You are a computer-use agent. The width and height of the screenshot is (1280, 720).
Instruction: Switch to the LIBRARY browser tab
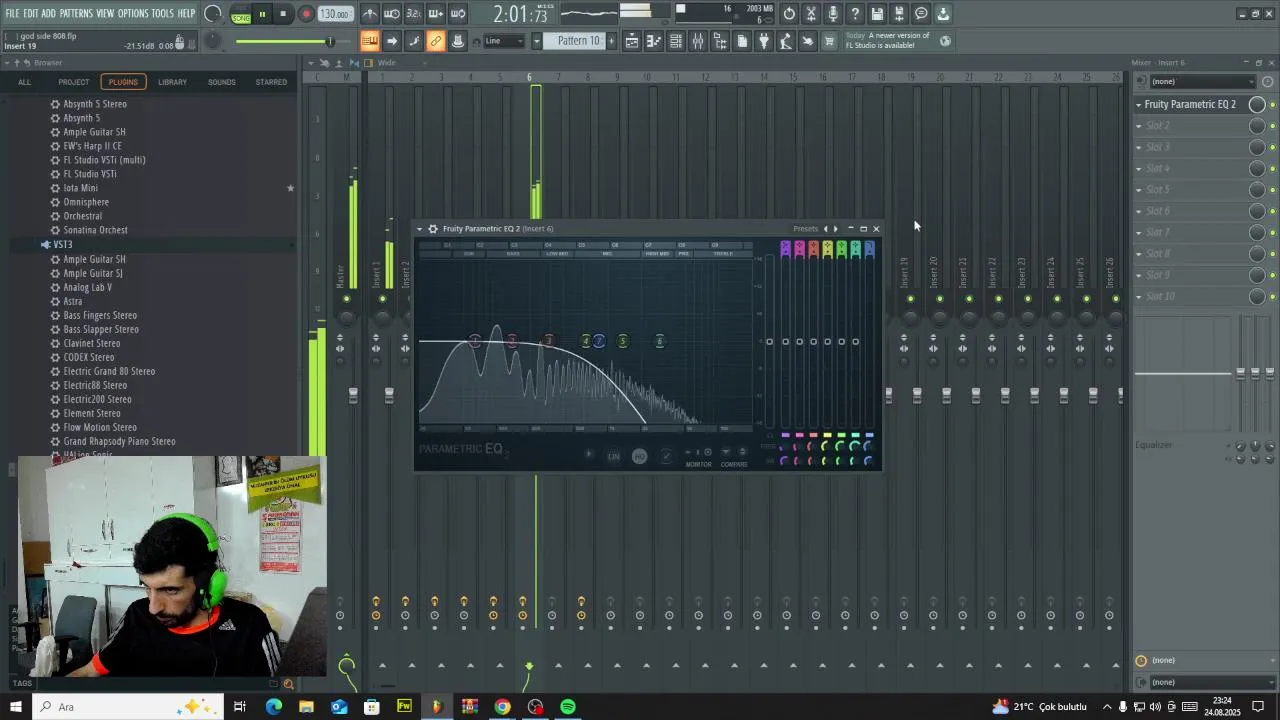coord(172,82)
